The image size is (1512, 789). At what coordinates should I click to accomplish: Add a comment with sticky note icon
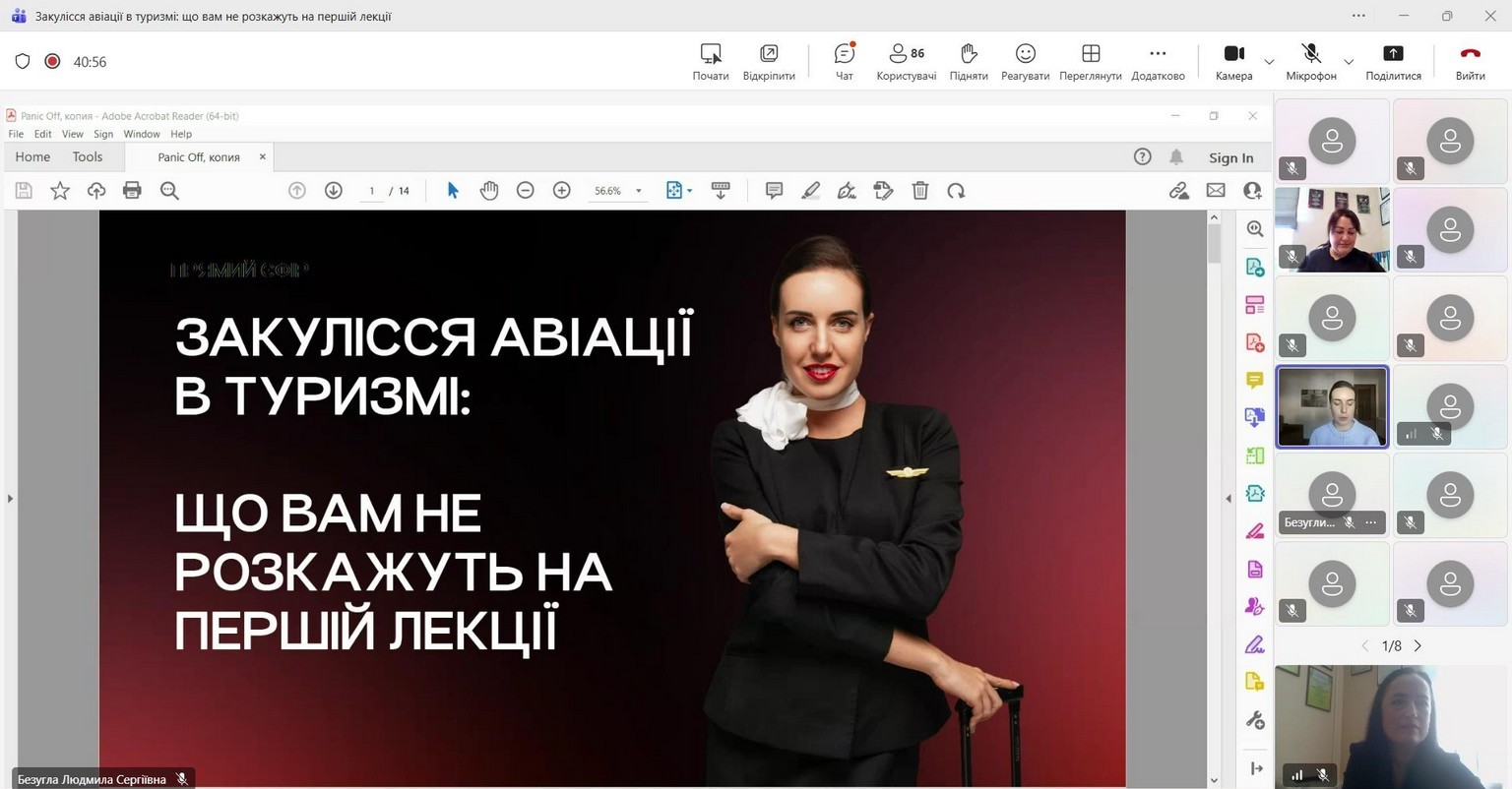[x=775, y=191]
